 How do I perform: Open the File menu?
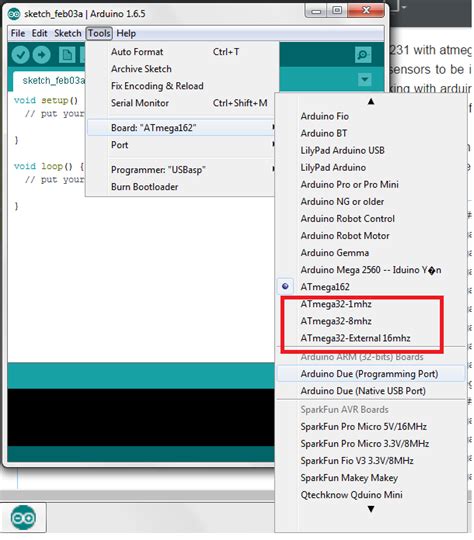click(x=18, y=33)
